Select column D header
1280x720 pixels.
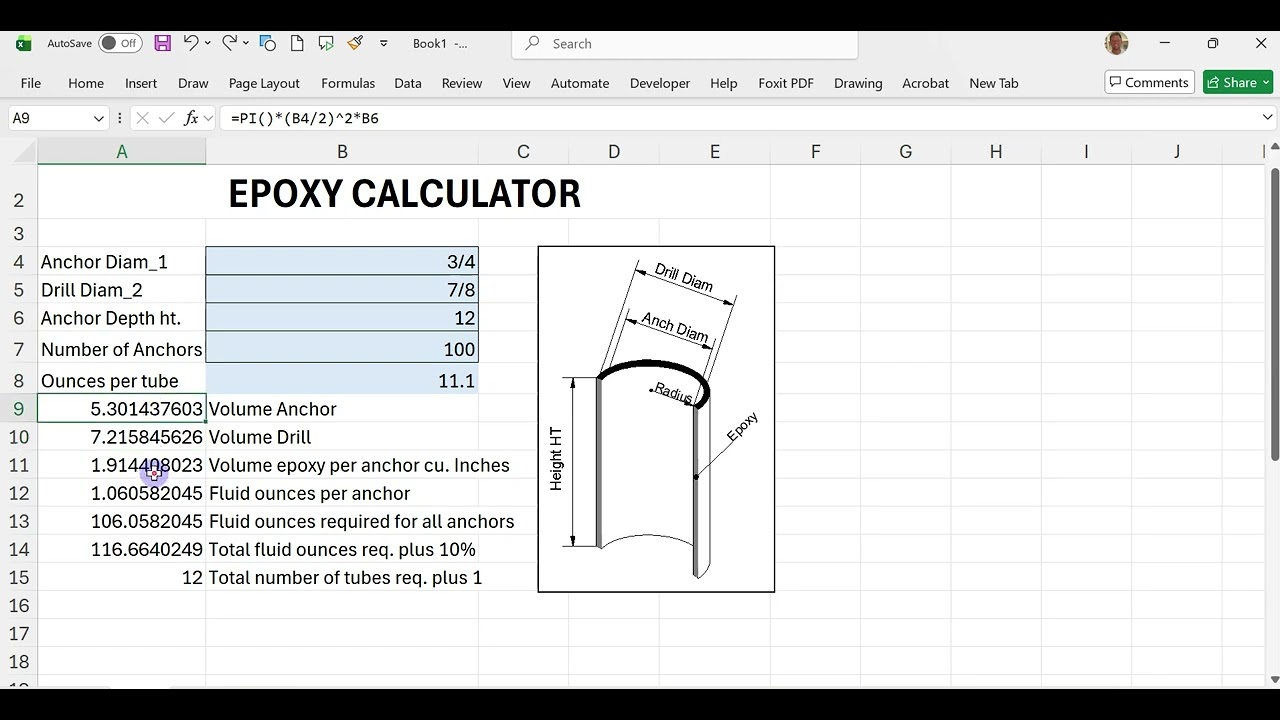pos(614,152)
